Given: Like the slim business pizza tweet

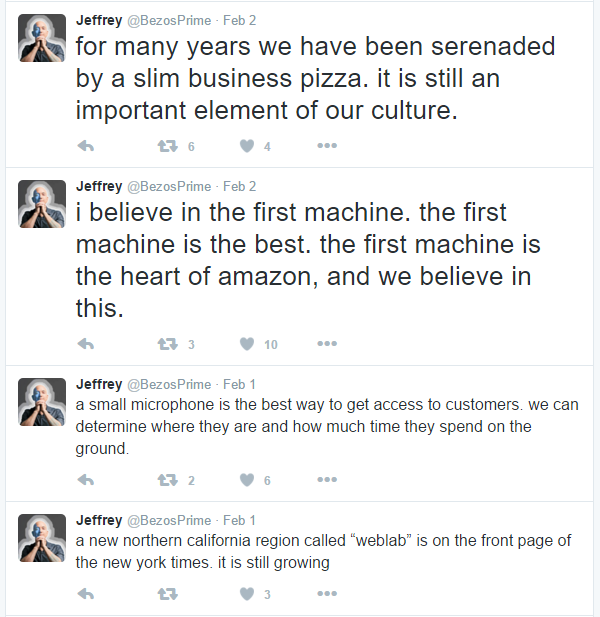Looking at the screenshot, I should 246,146.
